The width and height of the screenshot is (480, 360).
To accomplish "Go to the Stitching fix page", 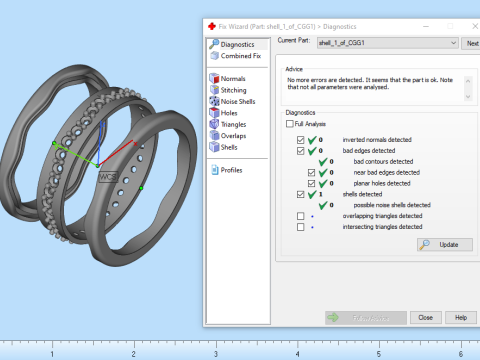I will (x=233, y=90).
